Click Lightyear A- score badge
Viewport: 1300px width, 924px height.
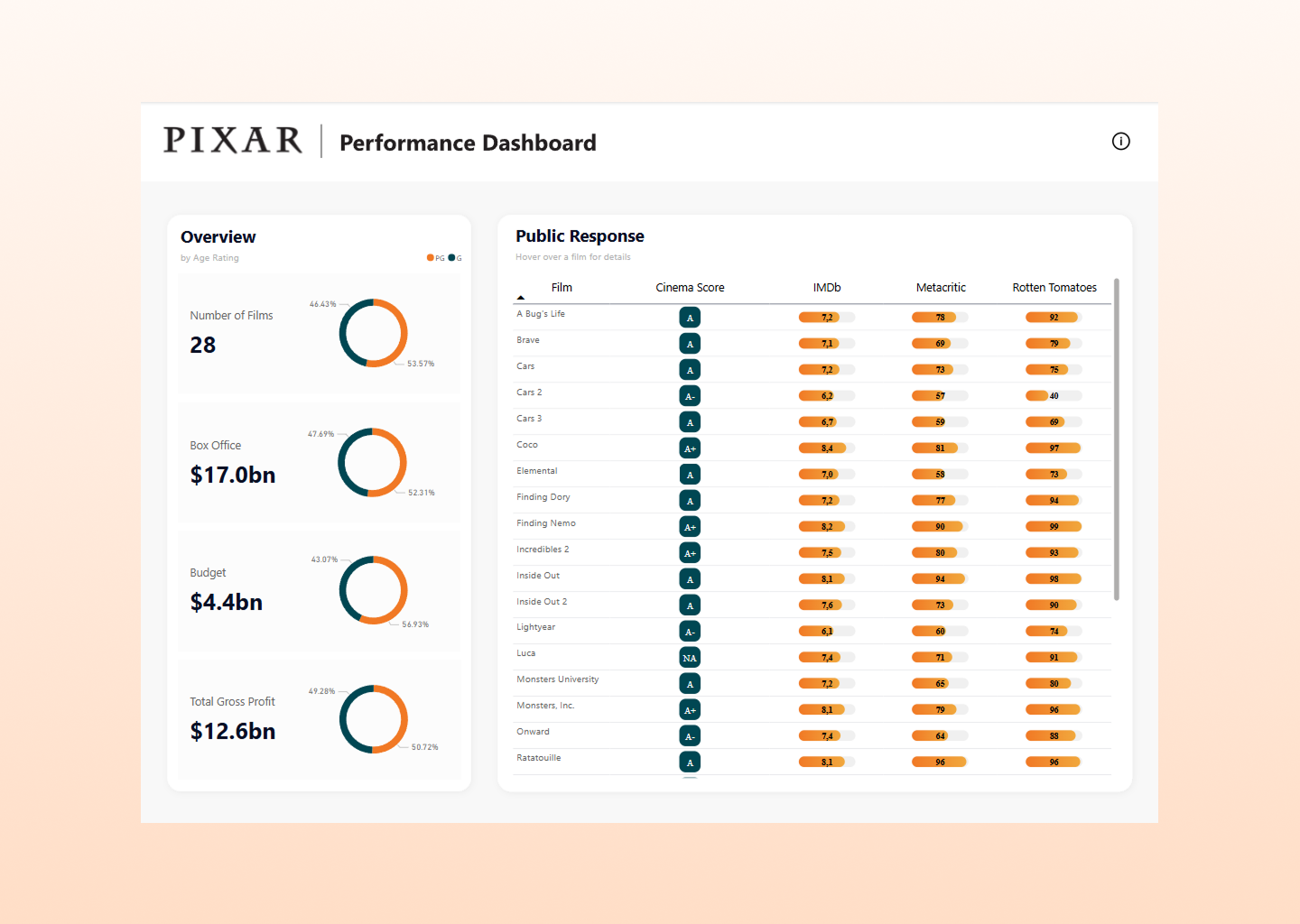tap(690, 632)
